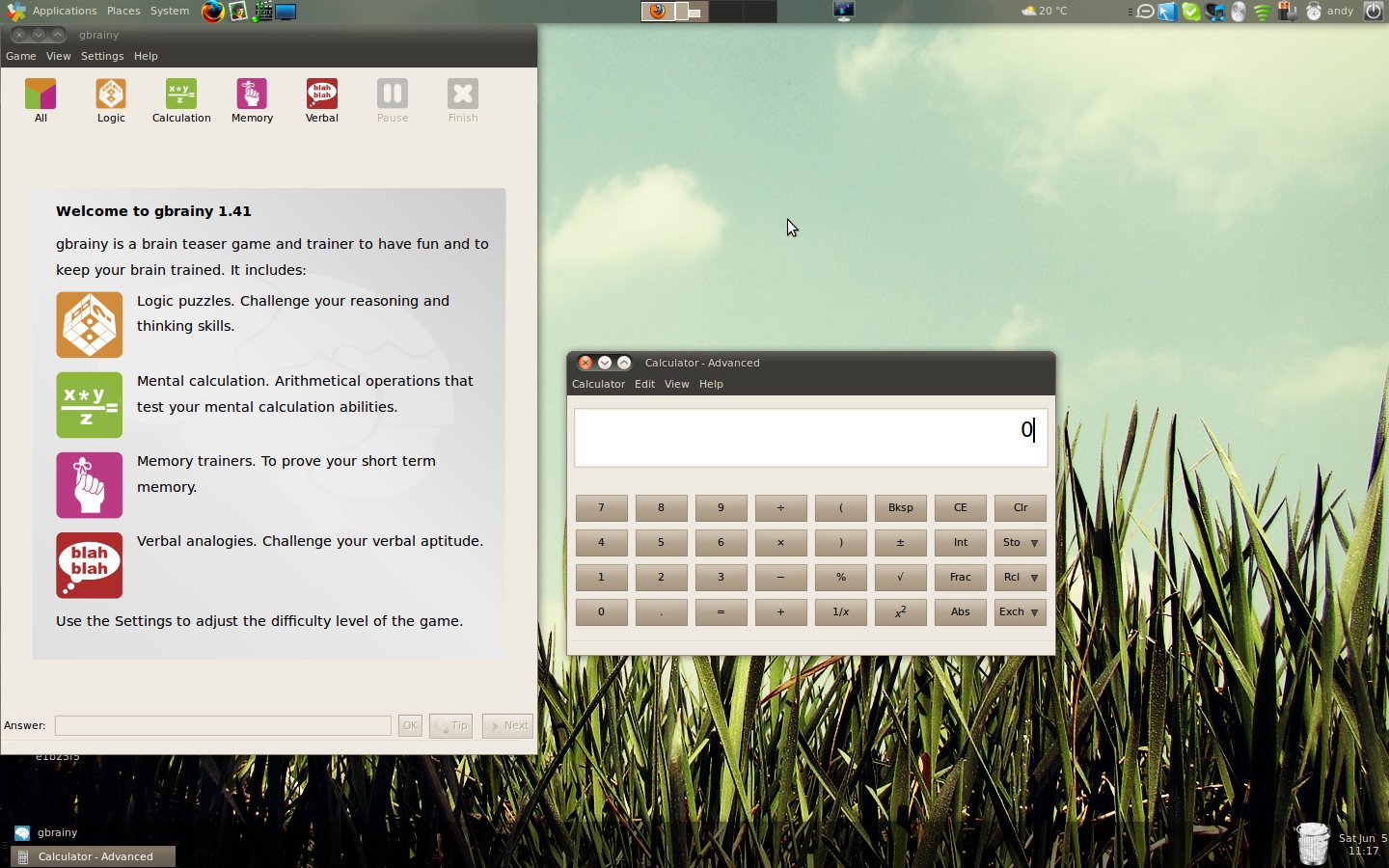Viewport: 1389px width, 868px height.
Task: Open the music headphones tray icon
Action: pos(1215,12)
